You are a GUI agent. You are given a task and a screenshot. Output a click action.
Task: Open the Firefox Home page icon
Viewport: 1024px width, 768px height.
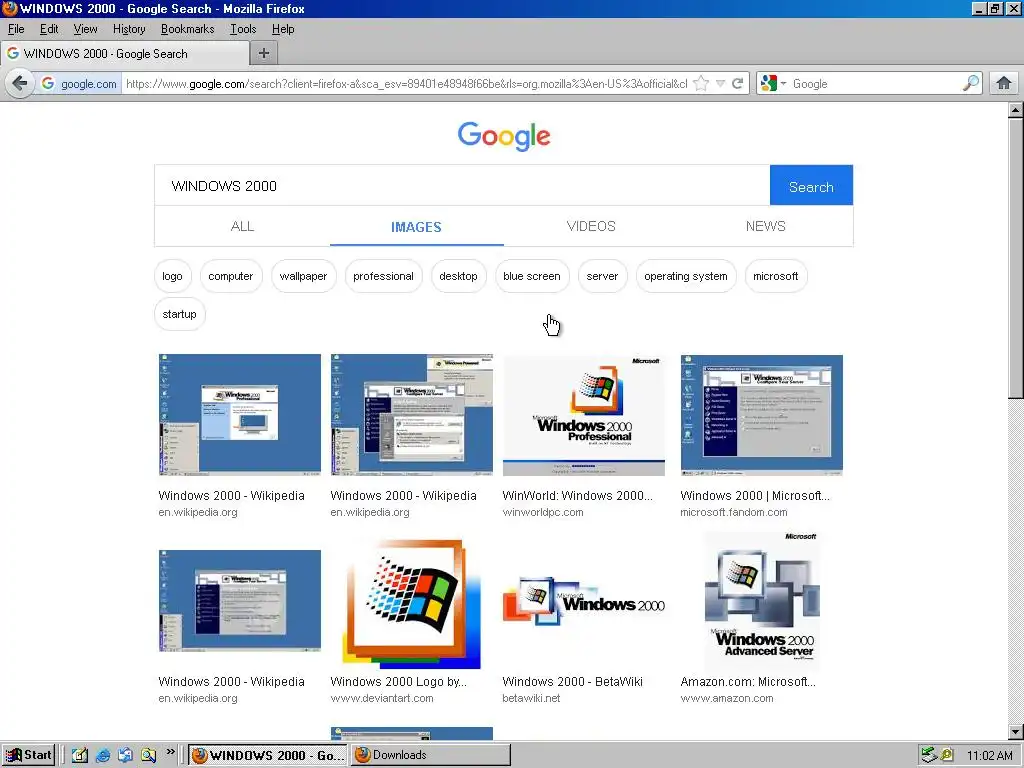click(x=1004, y=84)
